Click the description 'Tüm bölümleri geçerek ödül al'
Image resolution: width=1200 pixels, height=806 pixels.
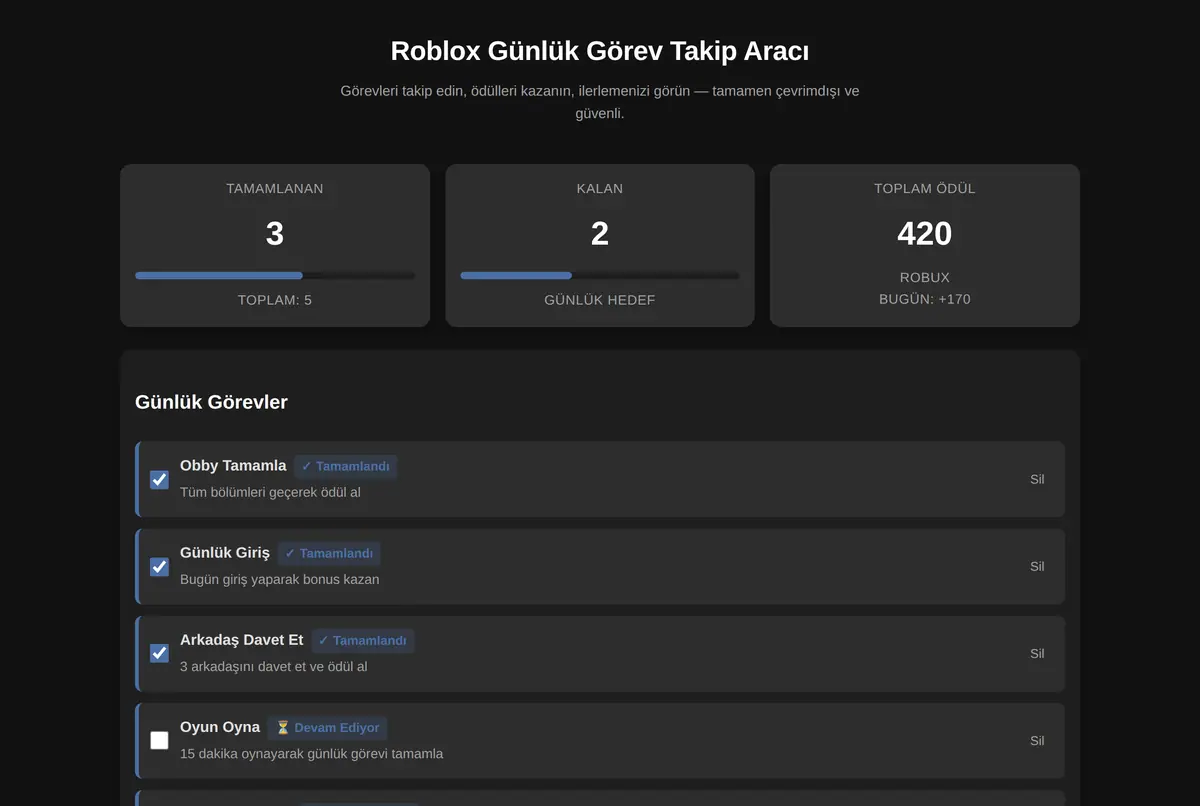pyautogui.click(x=270, y=492)
